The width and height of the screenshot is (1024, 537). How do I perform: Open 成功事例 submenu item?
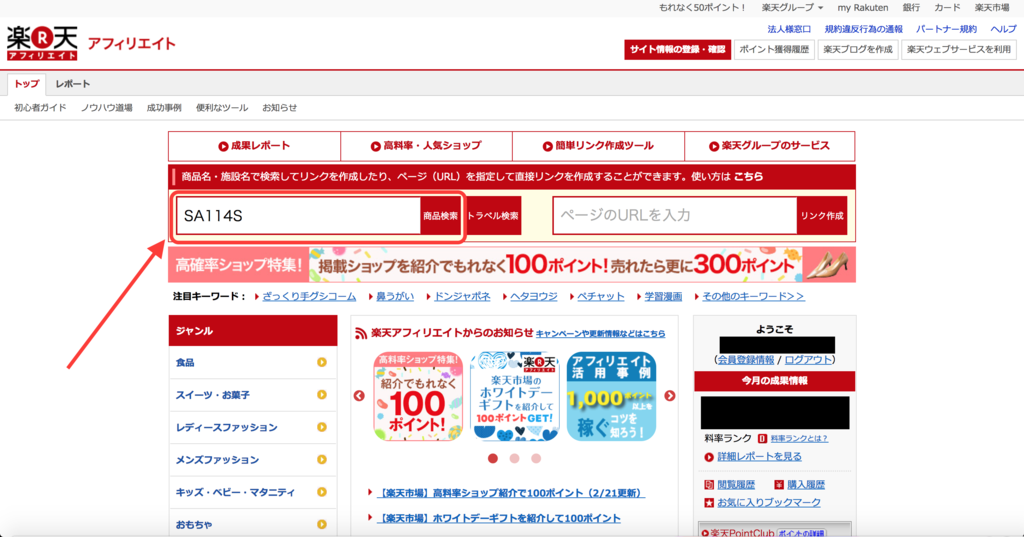click(x=164, y=108)
